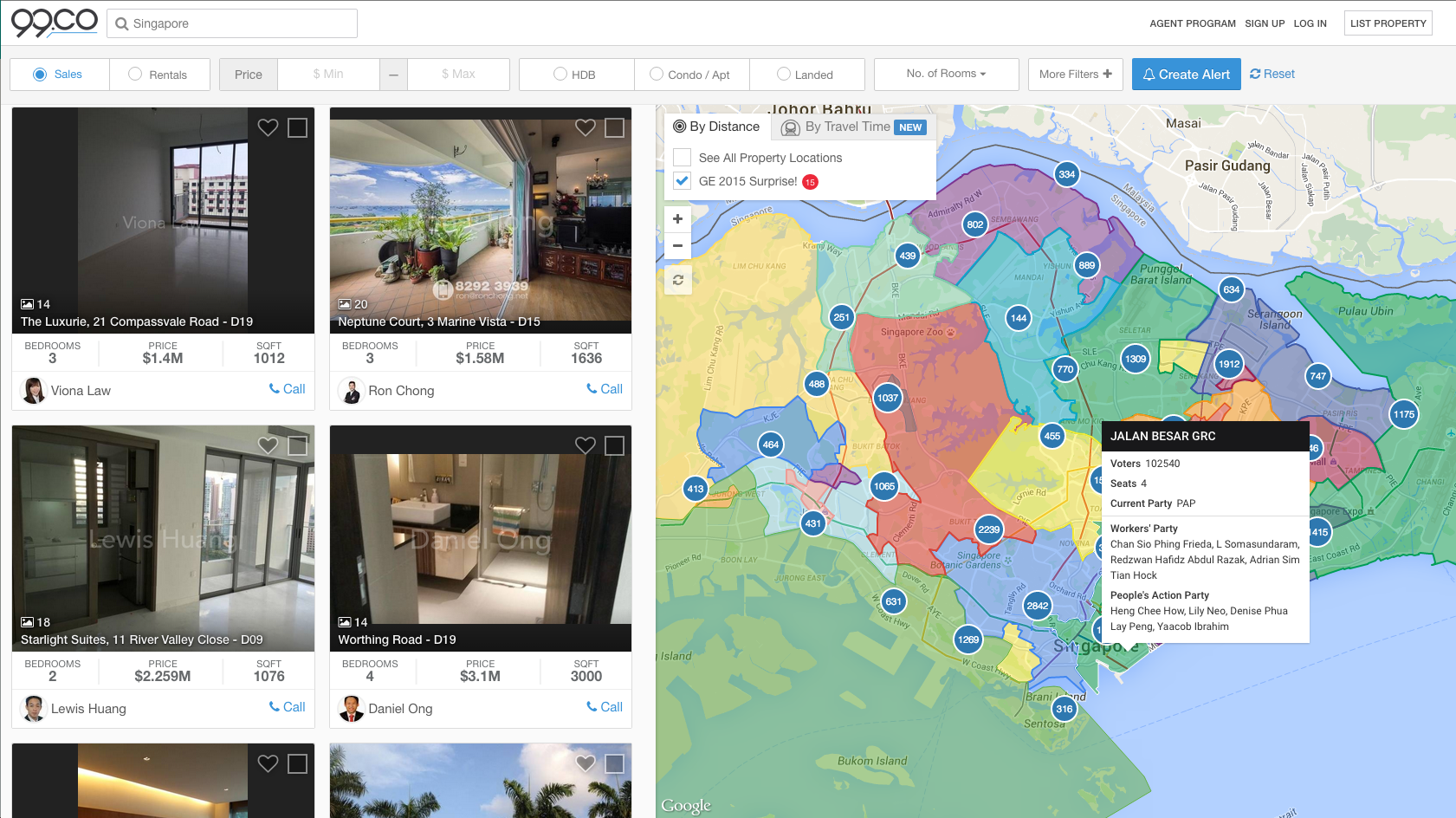Click the search magnifier icon
The image size is (1456, 818).
click(x=122, y=23)
